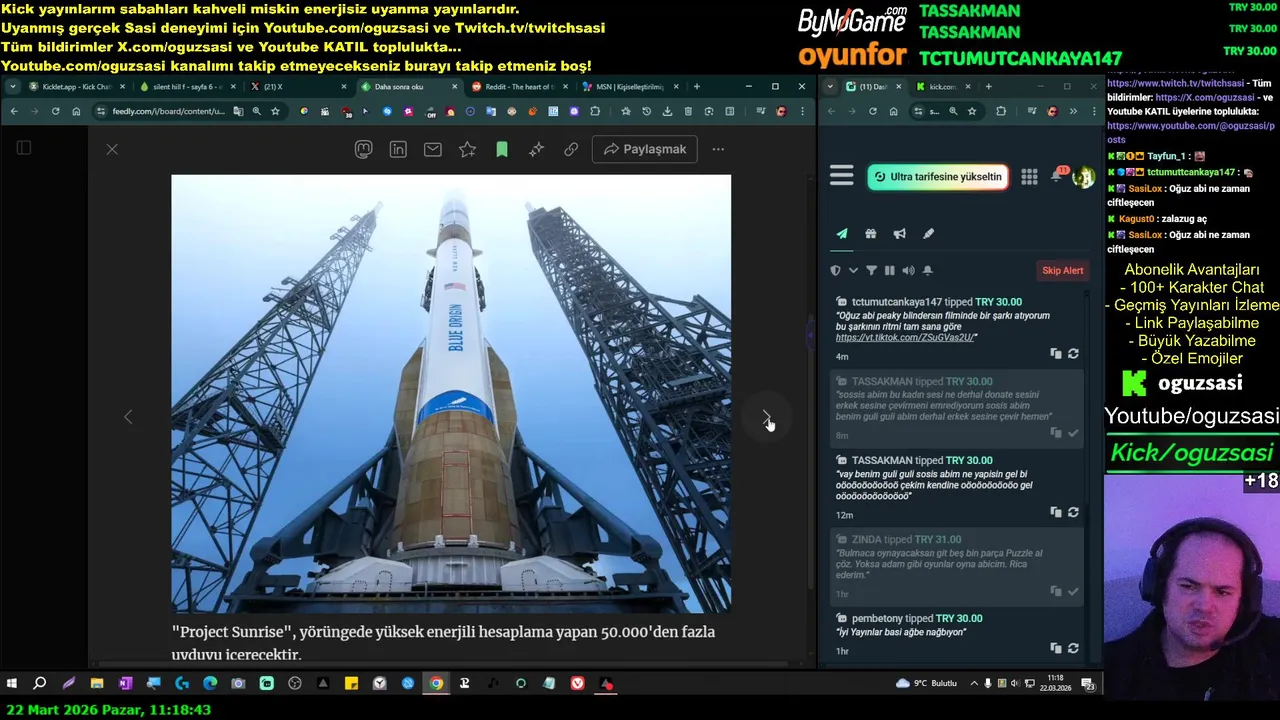Viewport: 1280px width, 720px height.
Task: Click the Skip Alert button
Action: [x=1063, y=270]
